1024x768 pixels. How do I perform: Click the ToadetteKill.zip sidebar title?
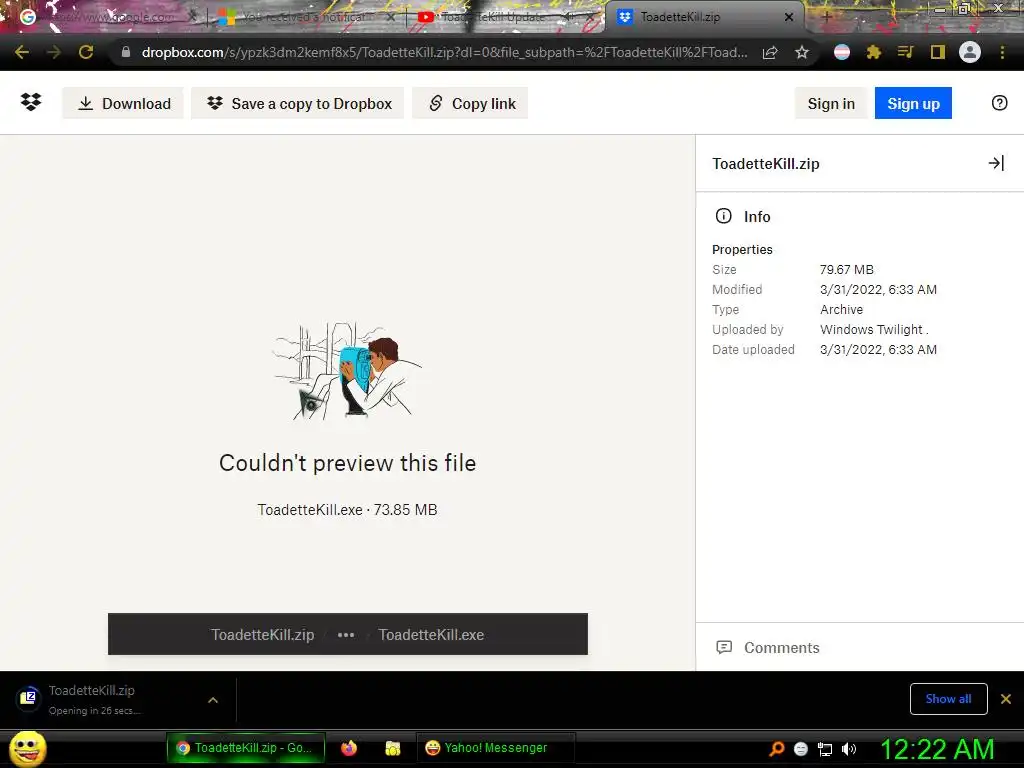(x=765, y=164)
